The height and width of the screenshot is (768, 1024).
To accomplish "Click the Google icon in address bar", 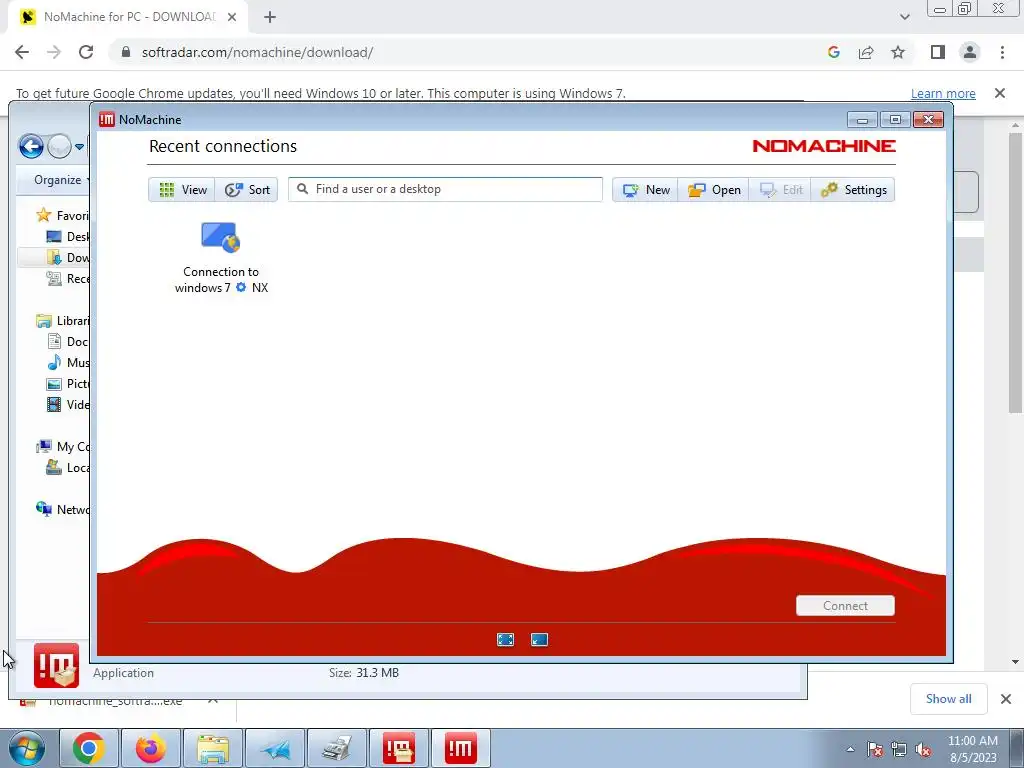I will (x=833, y=52).
